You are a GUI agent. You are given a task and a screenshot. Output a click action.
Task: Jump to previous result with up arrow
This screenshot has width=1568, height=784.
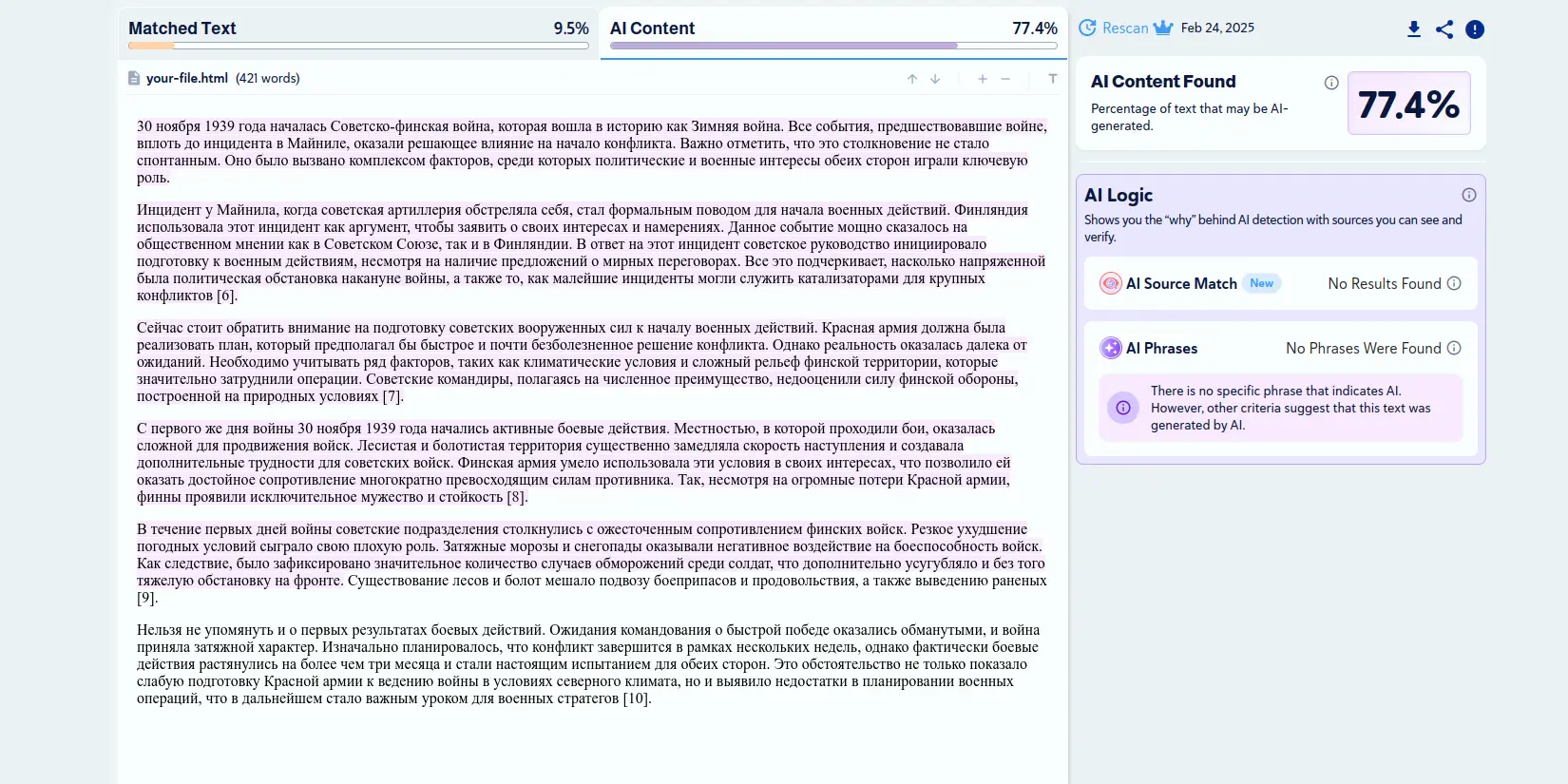pyautogui.click(x=911, y=79)
